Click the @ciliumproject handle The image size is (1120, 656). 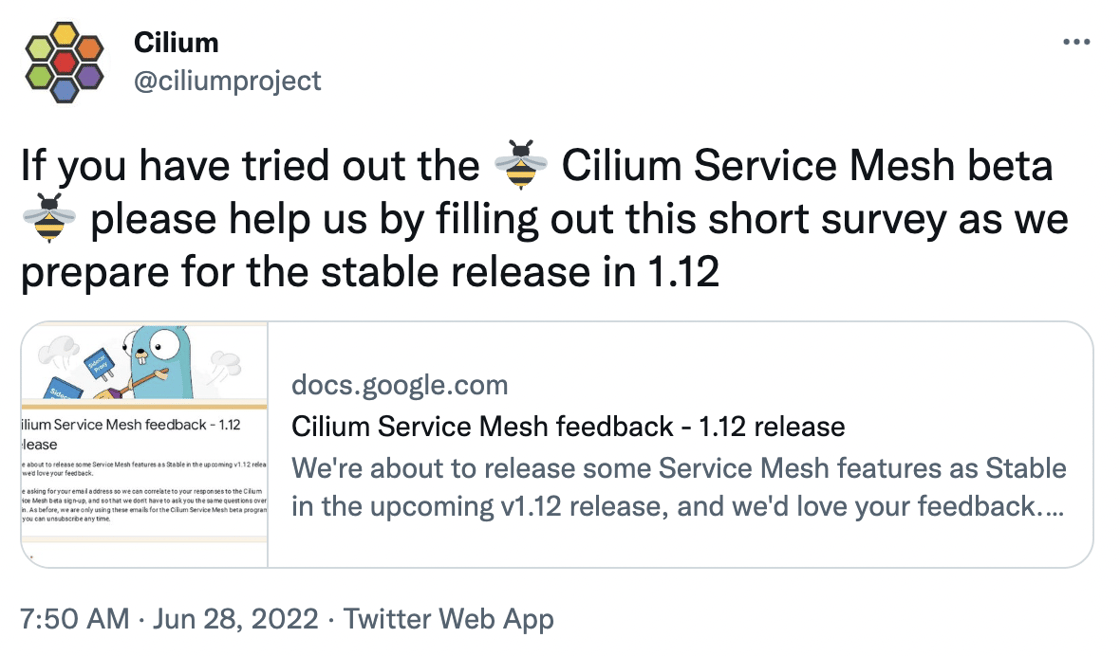pos(228,80)
